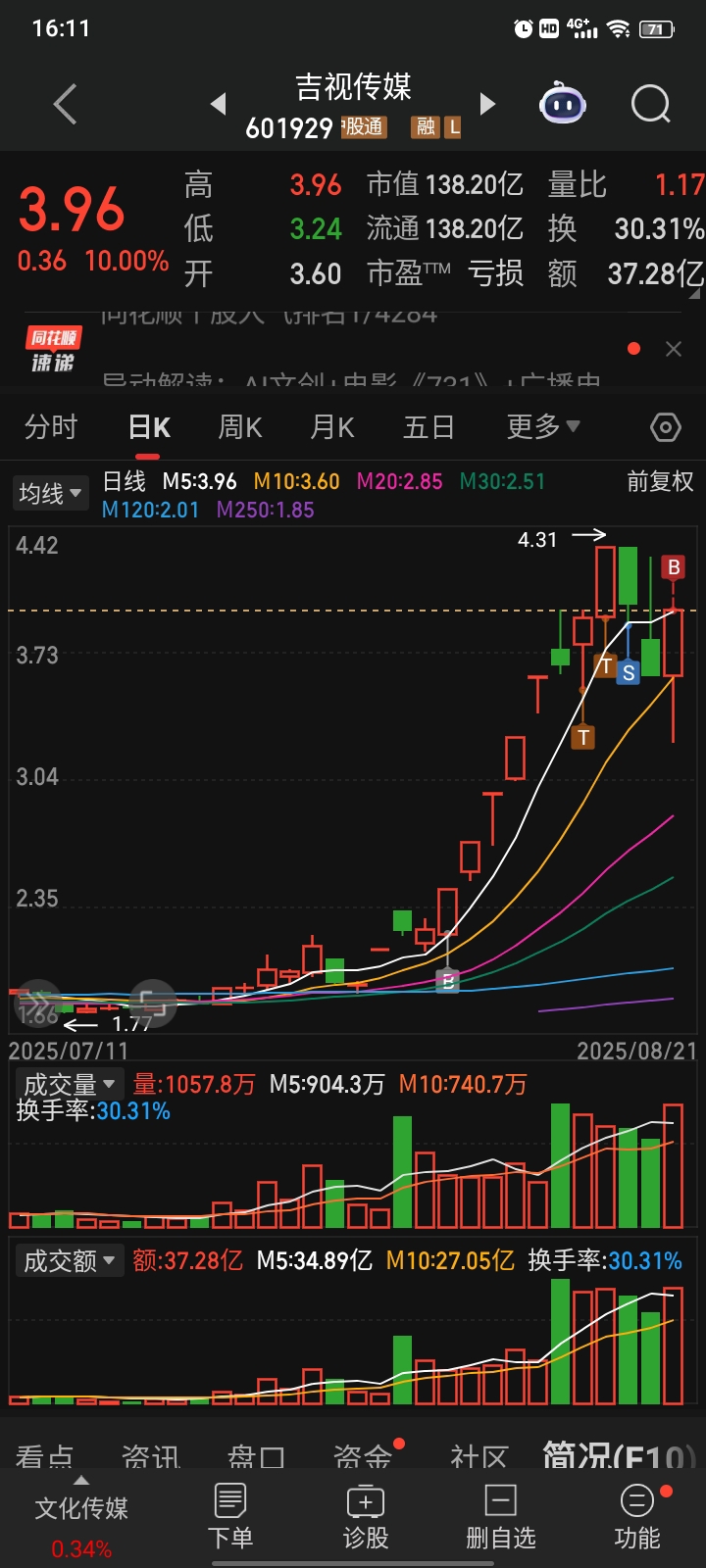
Task: Open 均线 indicator dropdown
Action: [x=49, y=493]
